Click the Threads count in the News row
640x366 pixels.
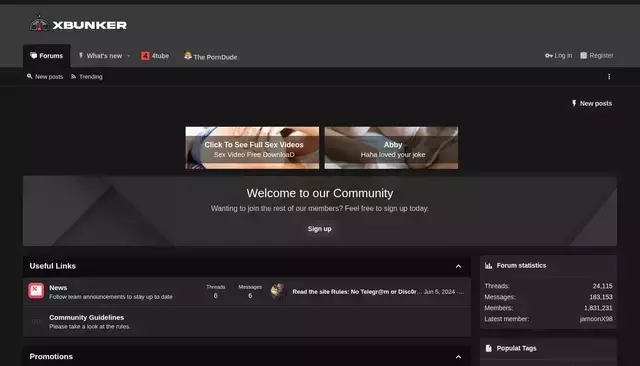tap(216, 296)
